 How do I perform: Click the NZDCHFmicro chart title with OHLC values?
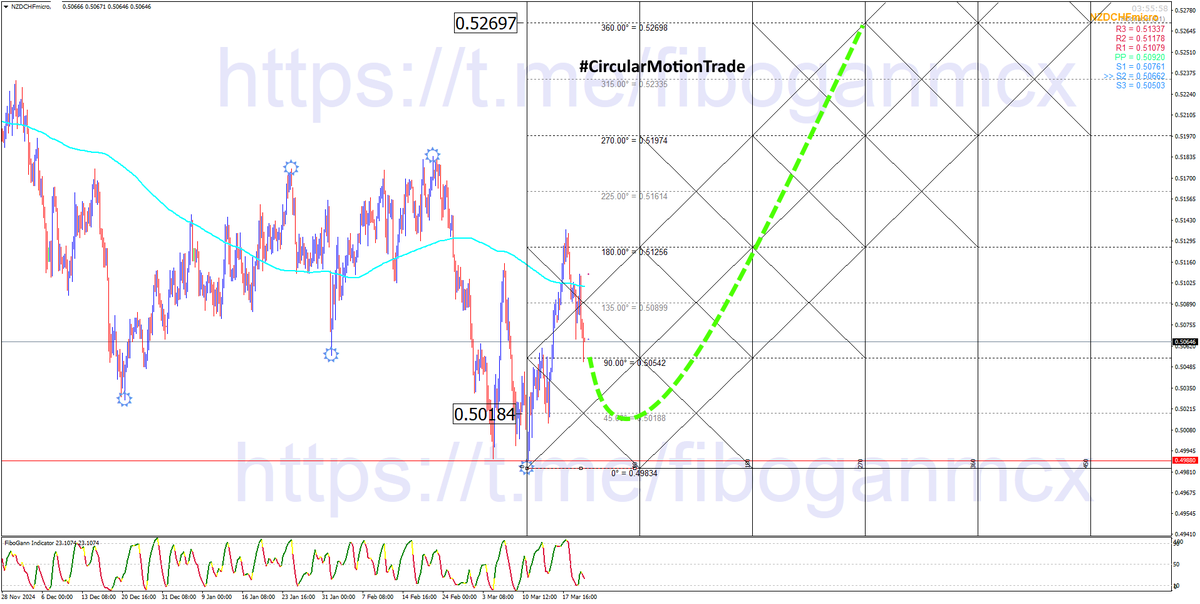pyautogui.click(x=77, y=7)
